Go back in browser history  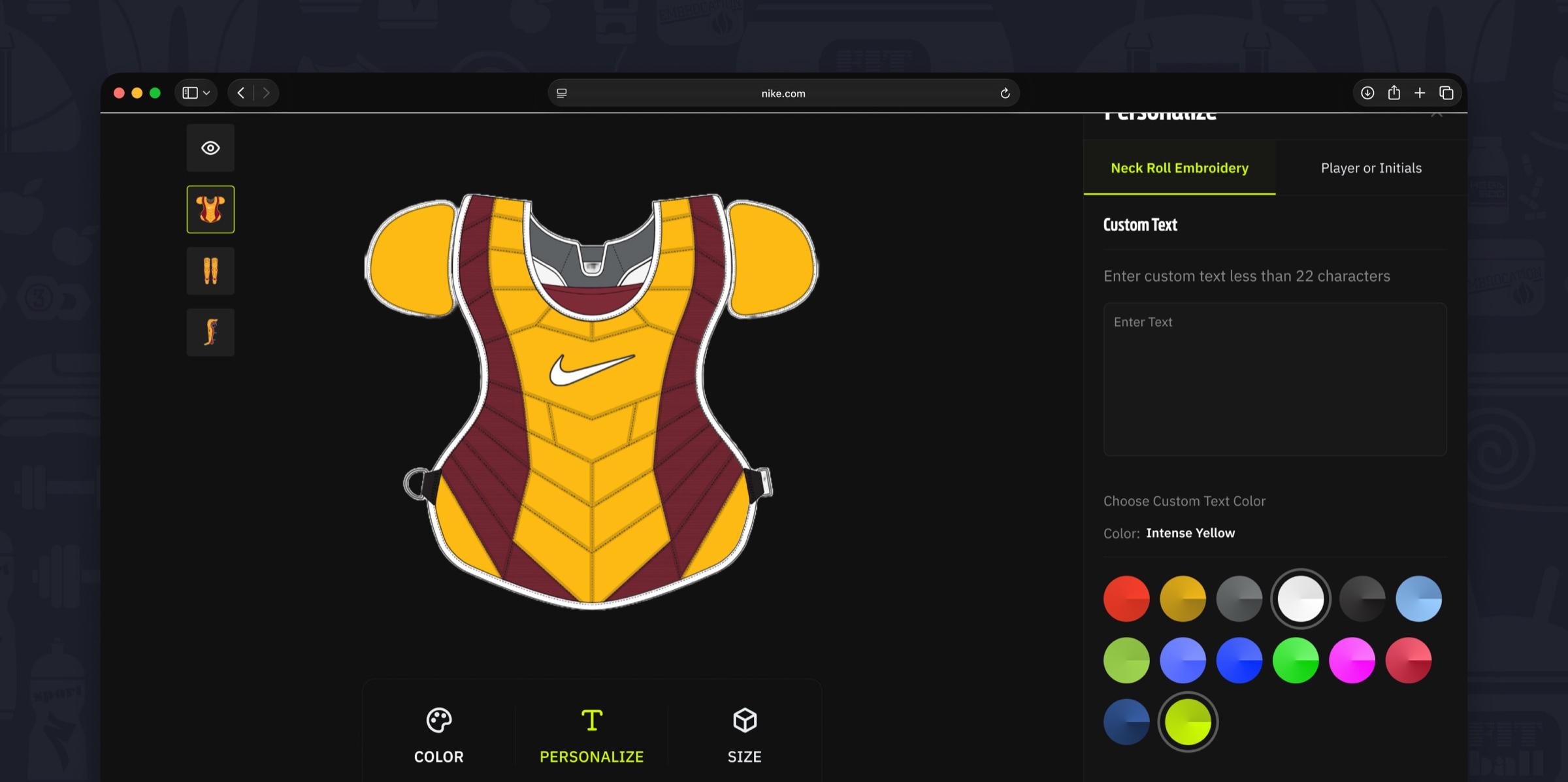[240, 93]
